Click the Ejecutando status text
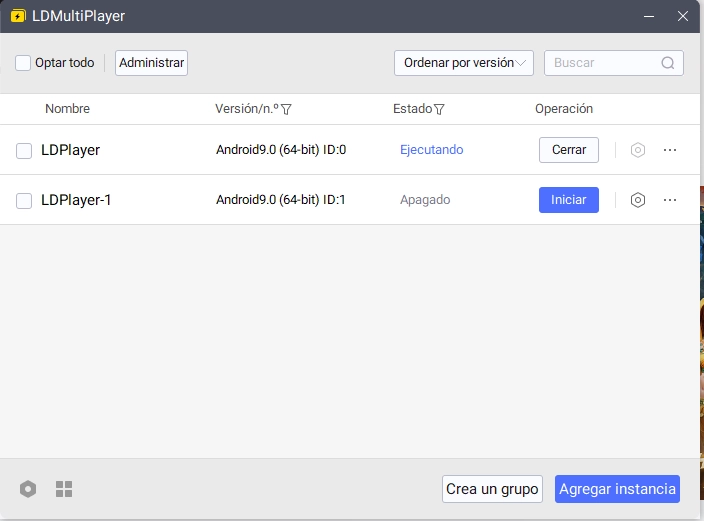The height and width of the screenshot is (521, 704). [x=431, y=150]
